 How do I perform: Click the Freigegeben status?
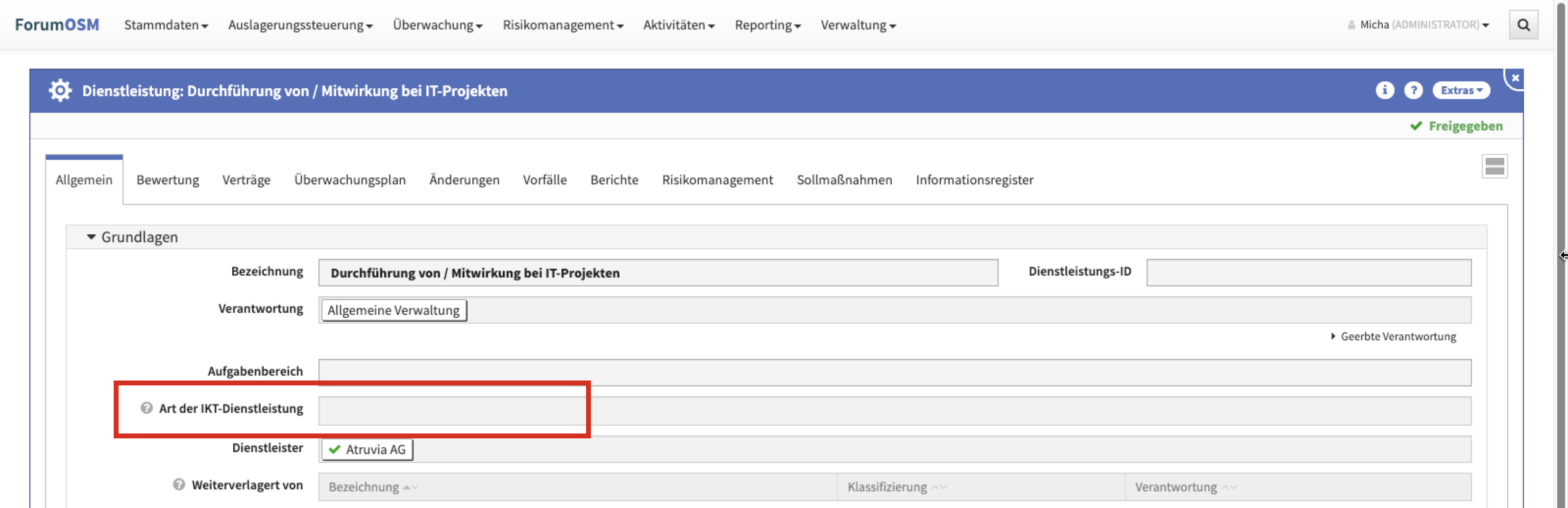(x=1457, y=126)
